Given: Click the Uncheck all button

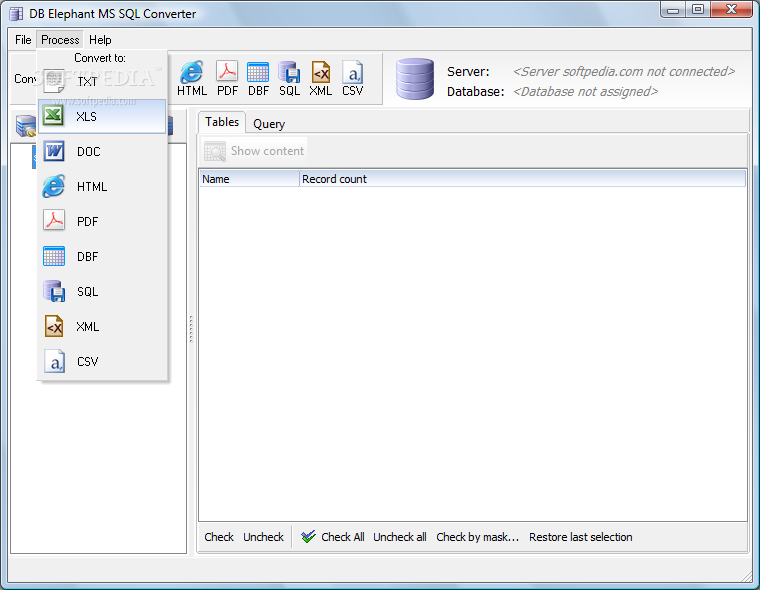Looking at the screenshot, I should click(x=400, y=537).
